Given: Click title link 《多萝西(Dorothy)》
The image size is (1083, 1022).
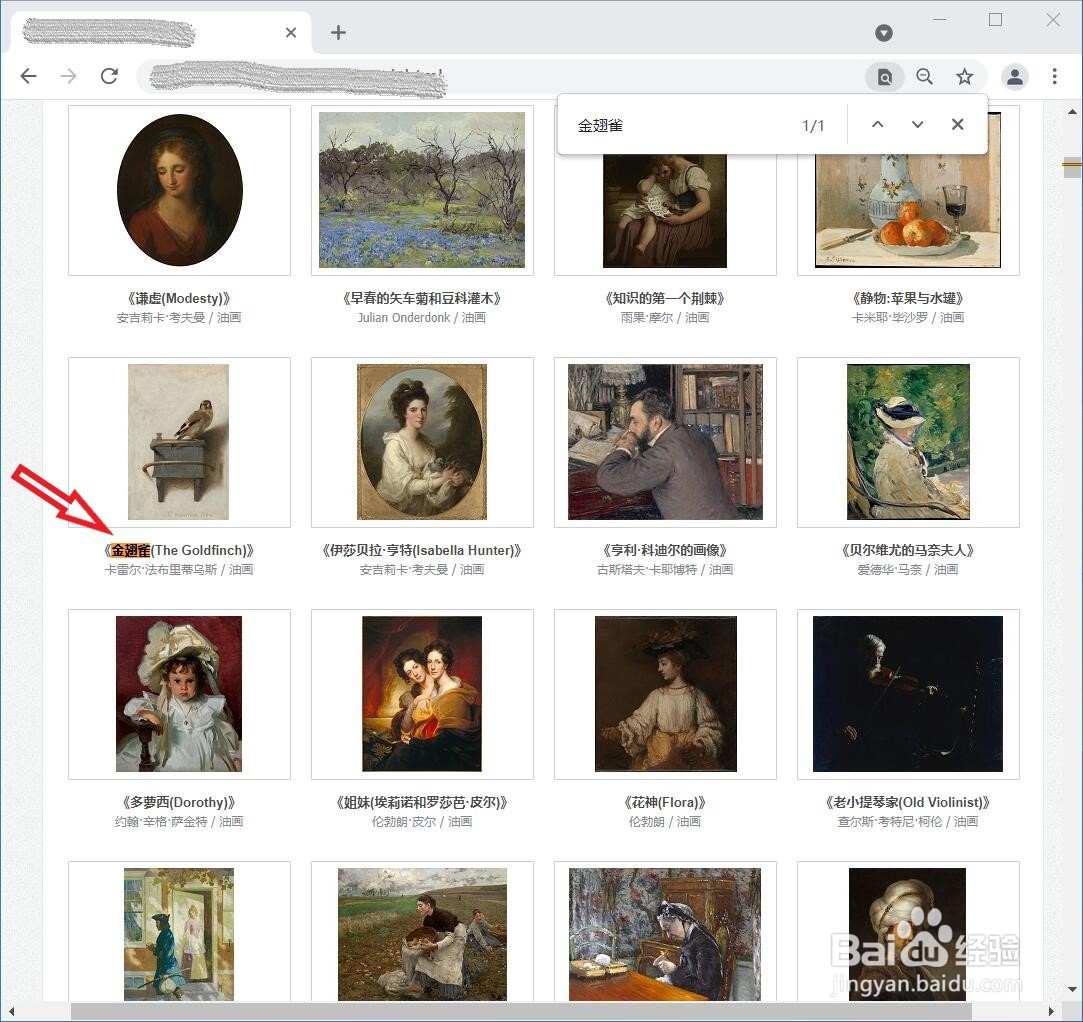Looking at the screenshot, I should (179, 802).
